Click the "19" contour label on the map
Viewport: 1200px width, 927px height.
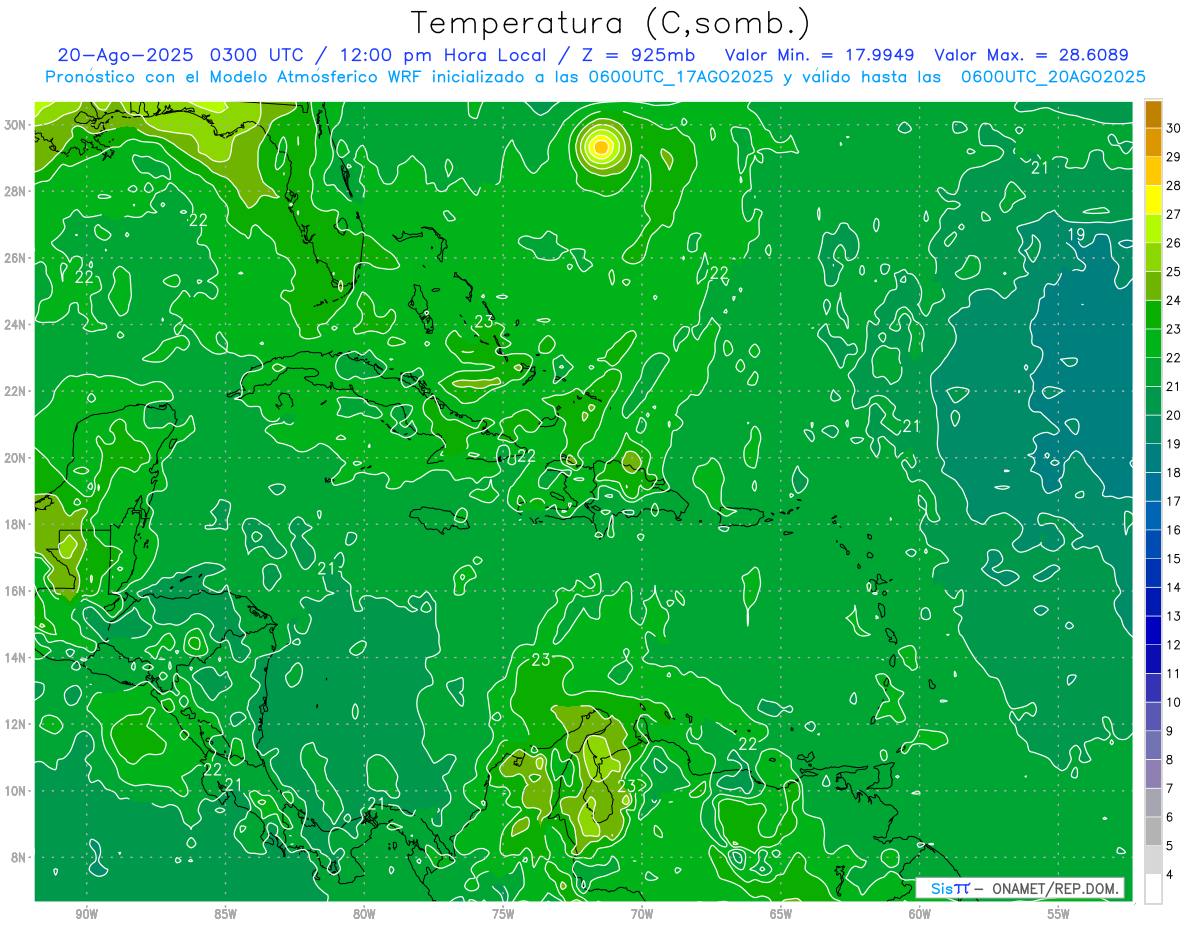(x=1076, y=234)
